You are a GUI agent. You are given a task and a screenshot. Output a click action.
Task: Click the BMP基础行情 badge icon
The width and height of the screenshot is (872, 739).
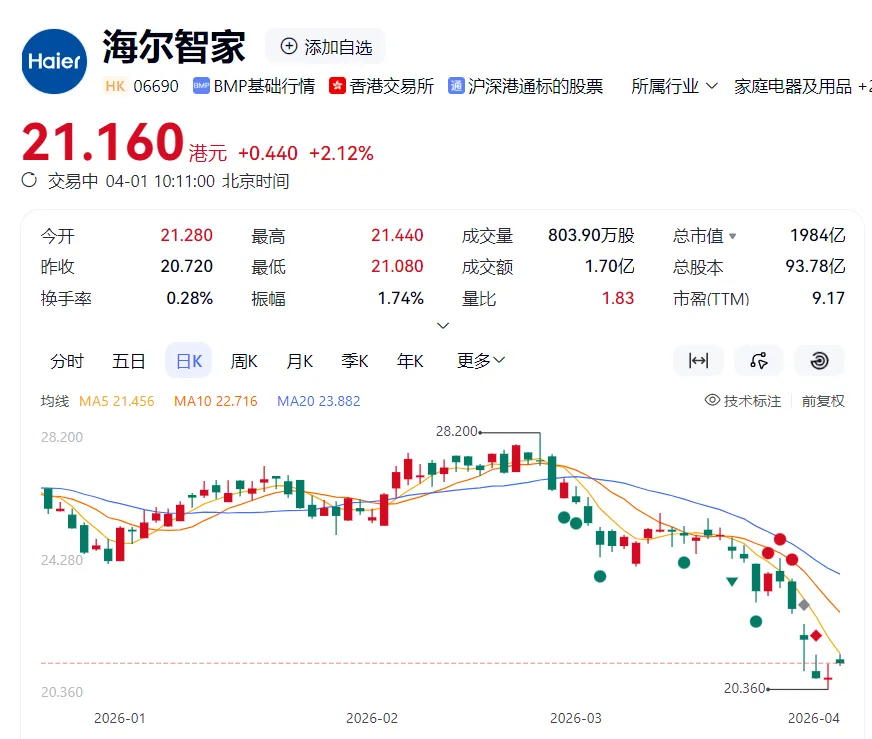coord(201,86)
